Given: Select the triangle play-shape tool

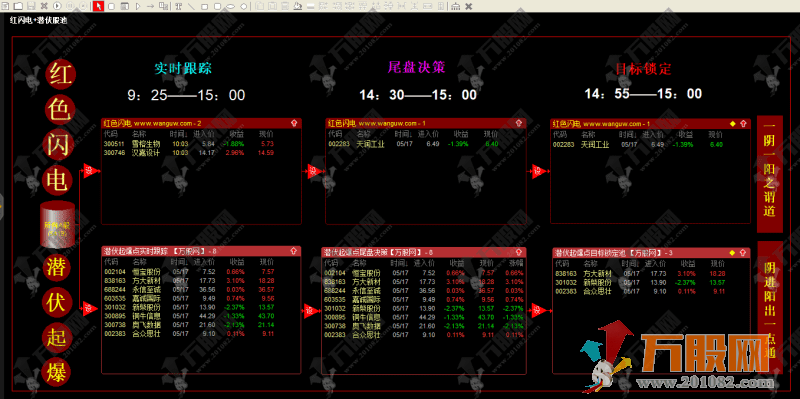Looking at the screenshot, I should (138, 6).
